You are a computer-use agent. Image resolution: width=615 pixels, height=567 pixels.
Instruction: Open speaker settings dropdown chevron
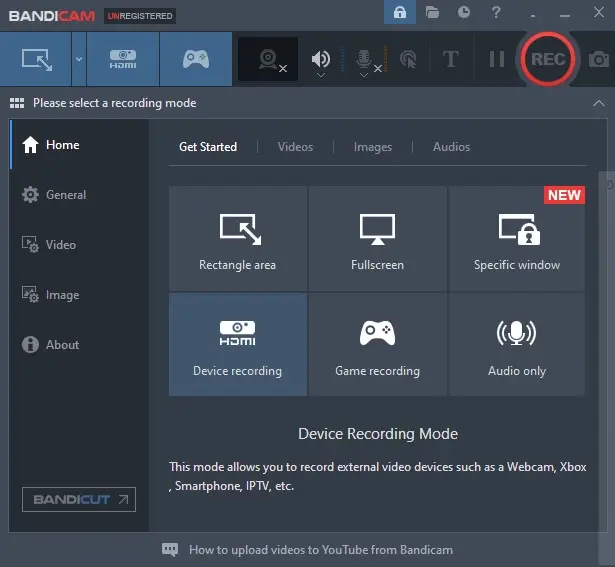click(x=321, y=75)
